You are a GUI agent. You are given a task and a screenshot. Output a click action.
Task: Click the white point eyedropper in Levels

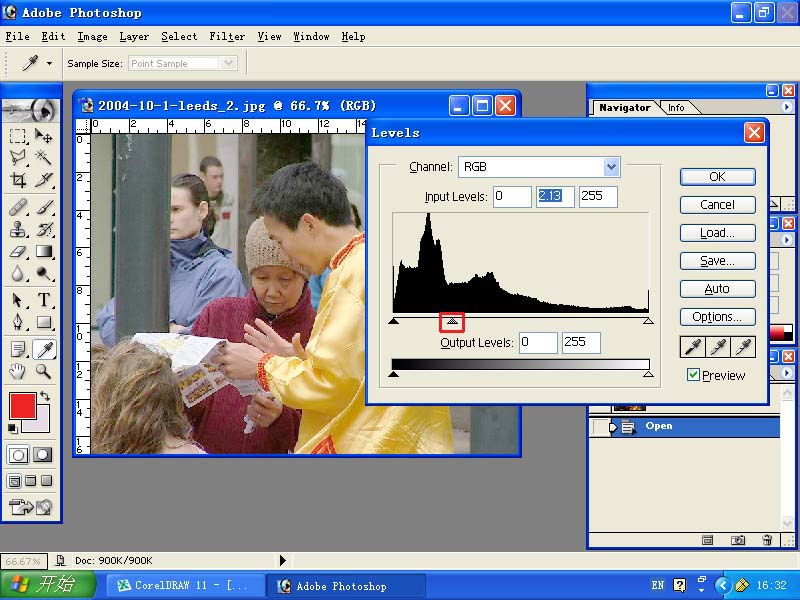(x=742, y=346)
